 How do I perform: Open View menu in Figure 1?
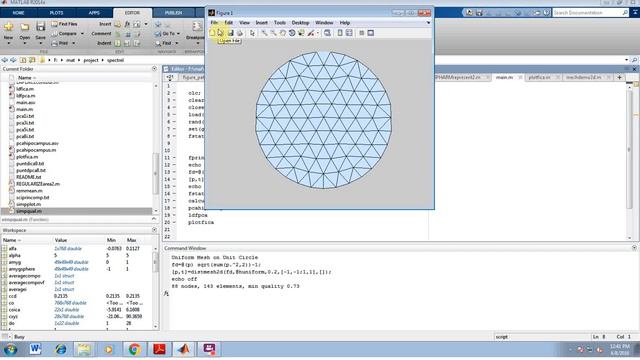tap(244, 23)
